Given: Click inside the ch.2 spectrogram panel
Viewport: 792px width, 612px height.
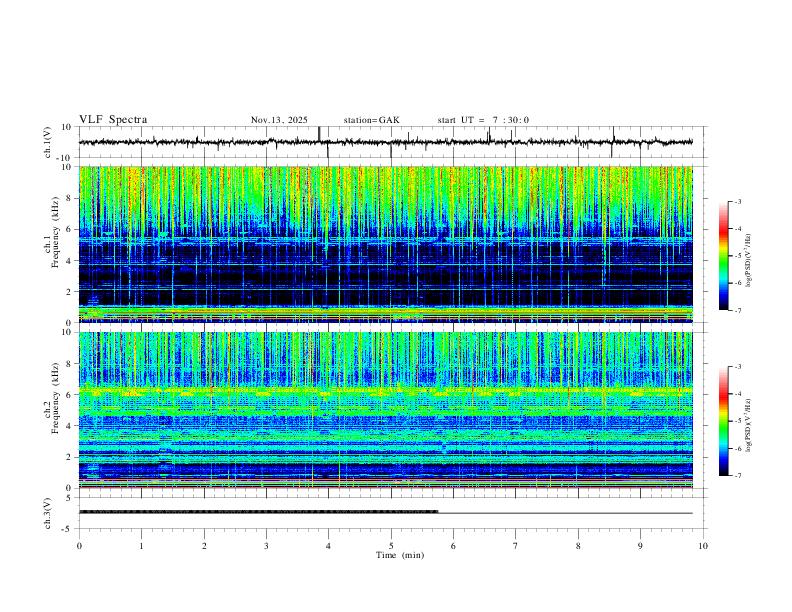Looking at the screenshot, I should tap(385, 410).
